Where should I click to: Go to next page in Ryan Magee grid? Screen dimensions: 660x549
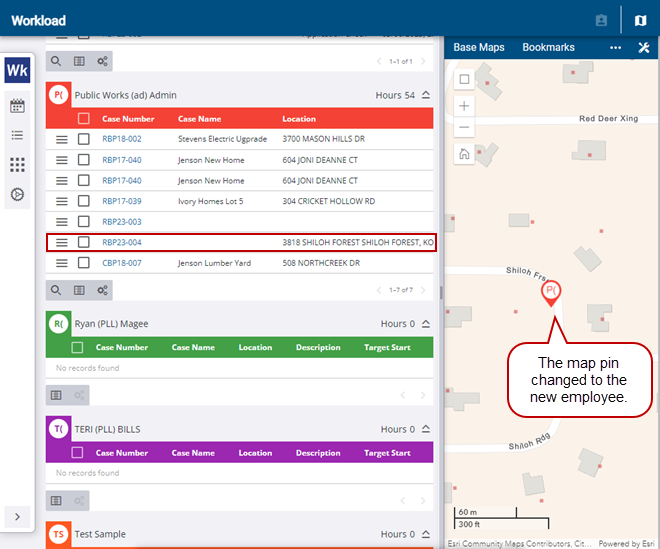tap(423, 395)
